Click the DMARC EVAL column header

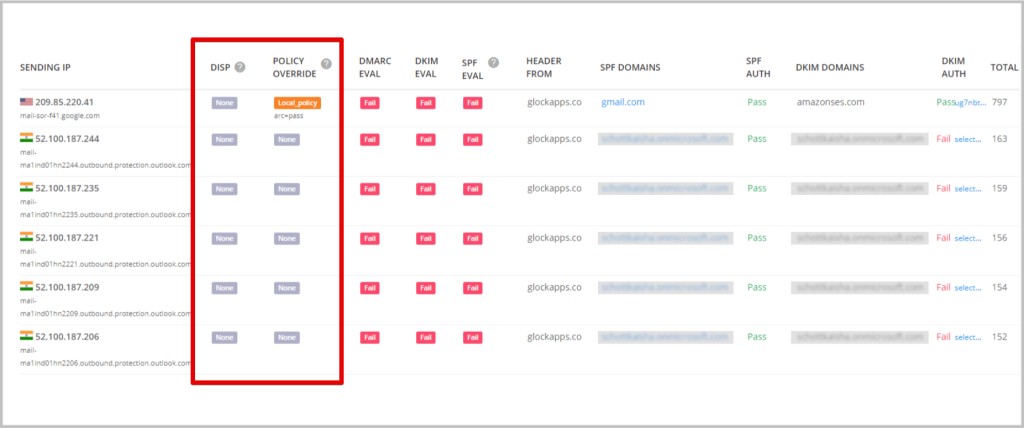375,67
